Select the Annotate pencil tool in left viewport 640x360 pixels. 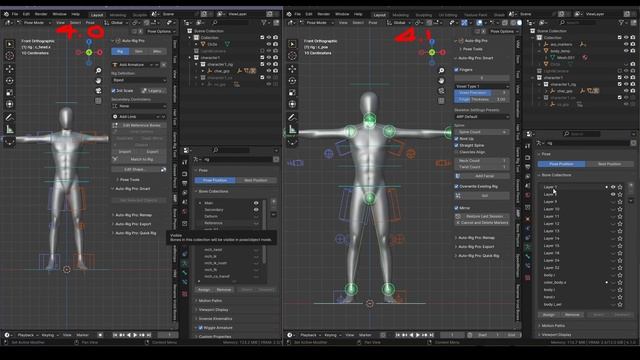point(9,117)
